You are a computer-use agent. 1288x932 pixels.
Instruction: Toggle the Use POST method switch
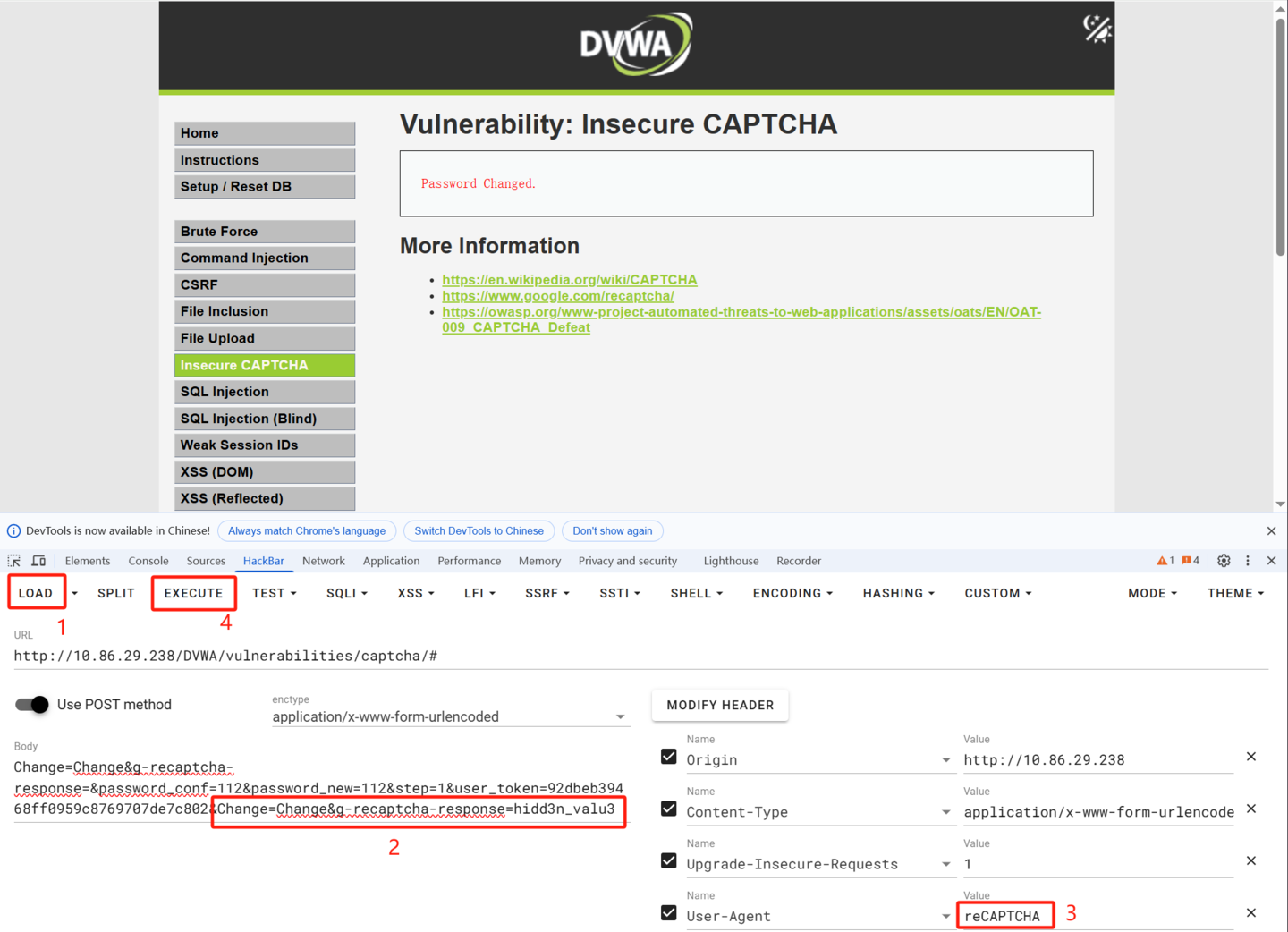pos(33,705)
